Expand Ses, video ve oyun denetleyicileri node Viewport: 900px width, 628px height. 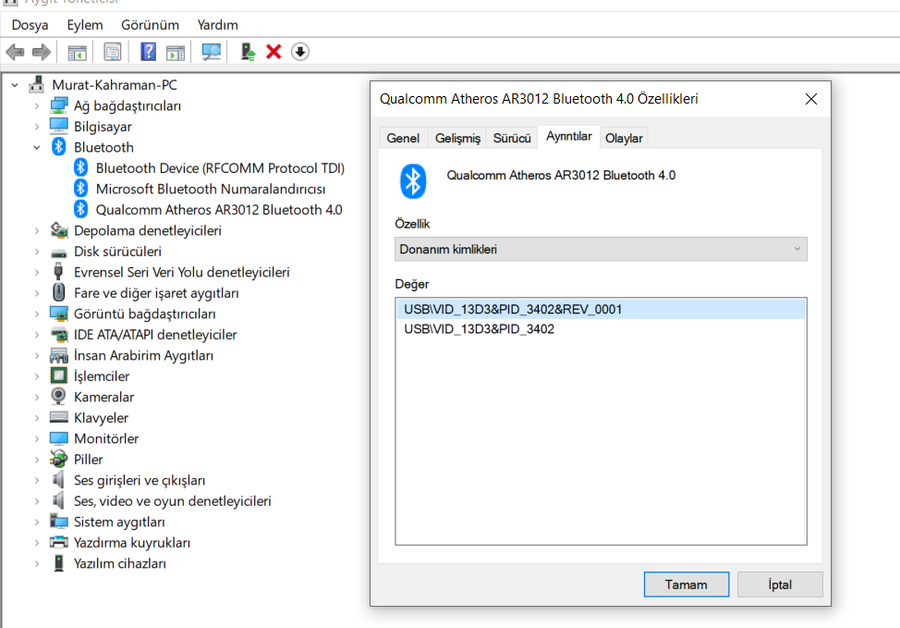(37, 501)
